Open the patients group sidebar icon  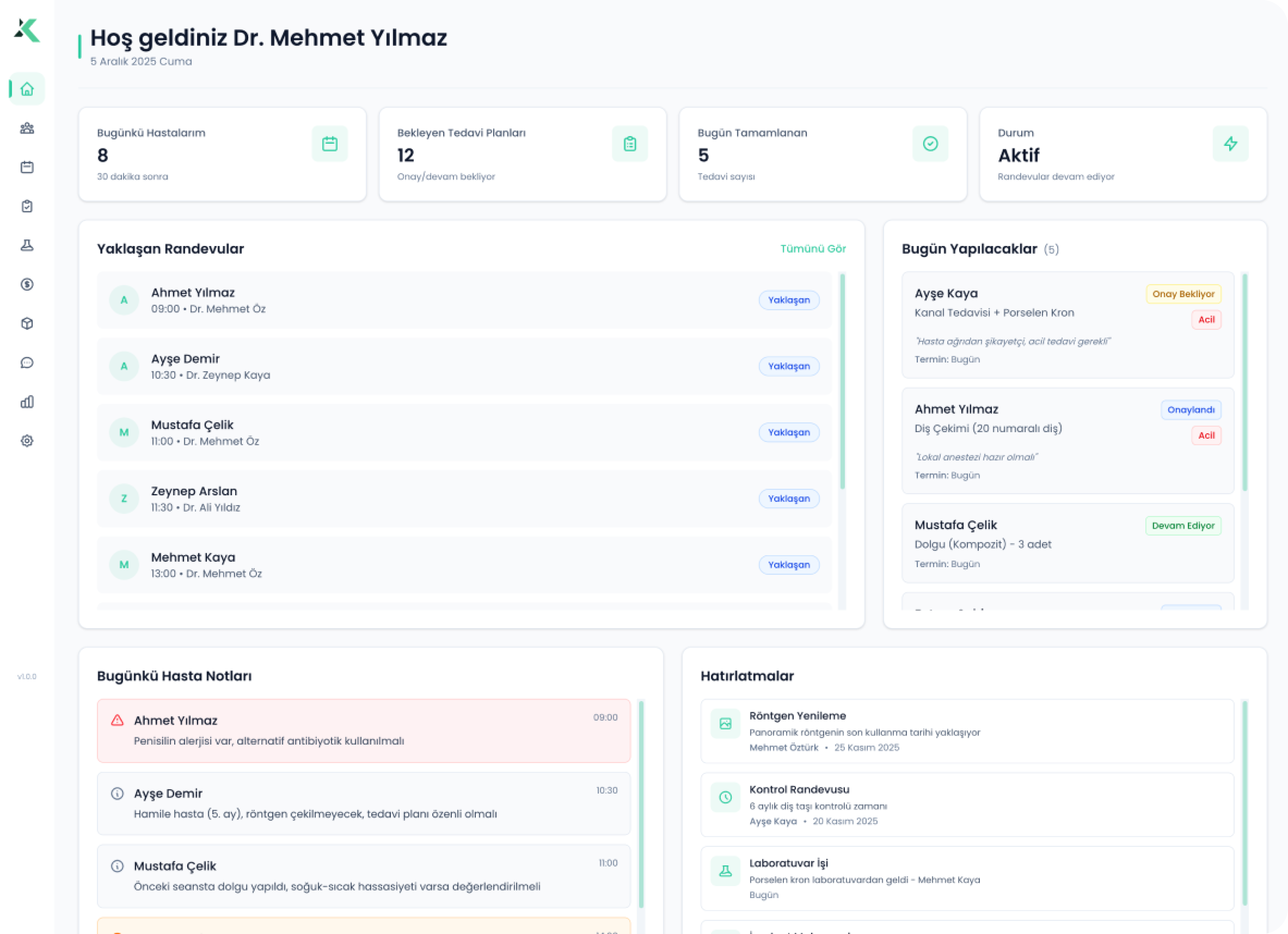[27, 128]
